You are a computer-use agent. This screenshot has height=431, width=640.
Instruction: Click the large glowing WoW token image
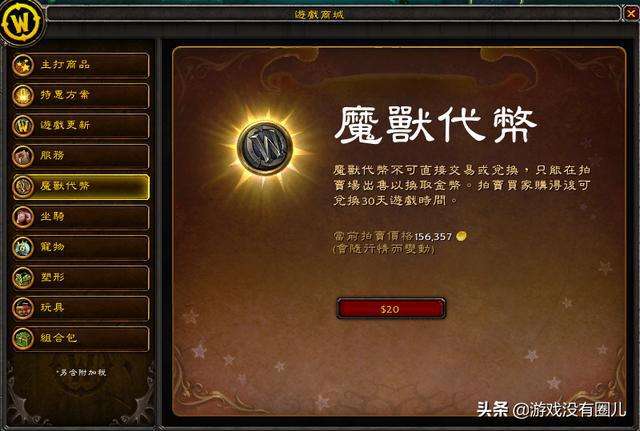(x=265, y=148)
